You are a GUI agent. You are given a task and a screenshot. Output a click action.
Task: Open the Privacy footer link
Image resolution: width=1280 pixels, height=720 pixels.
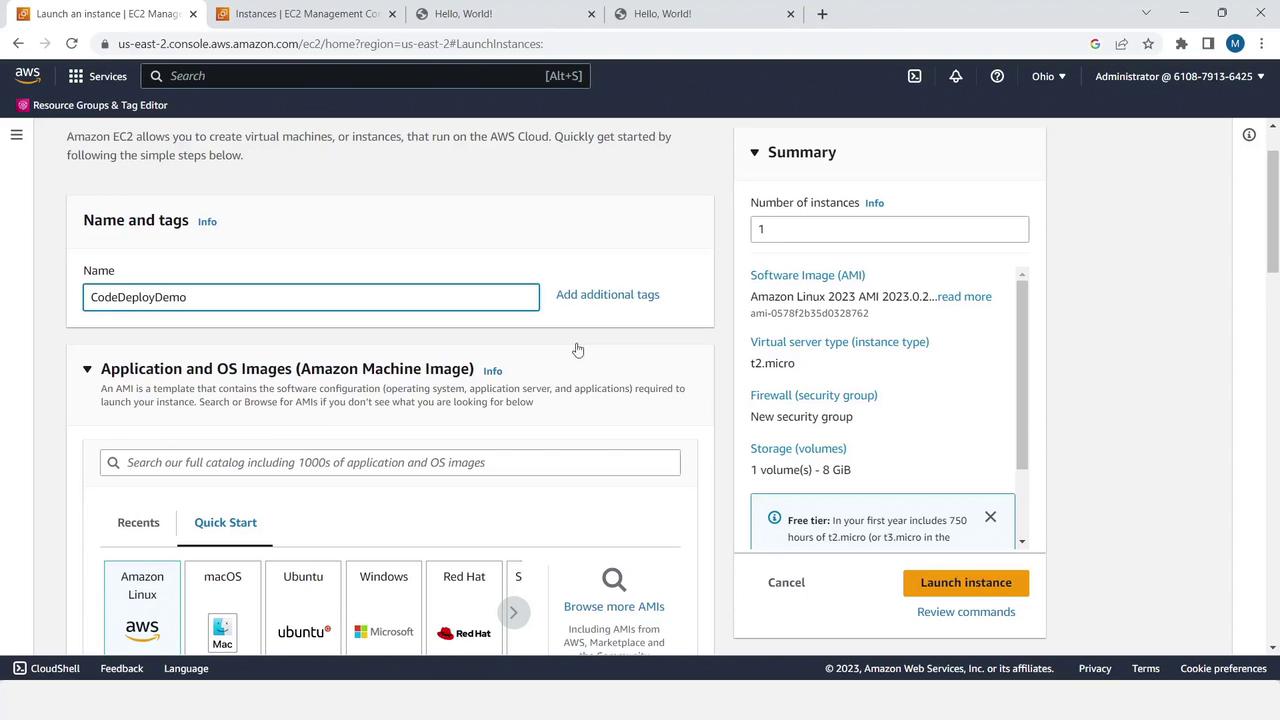(x=1095, y=668)
